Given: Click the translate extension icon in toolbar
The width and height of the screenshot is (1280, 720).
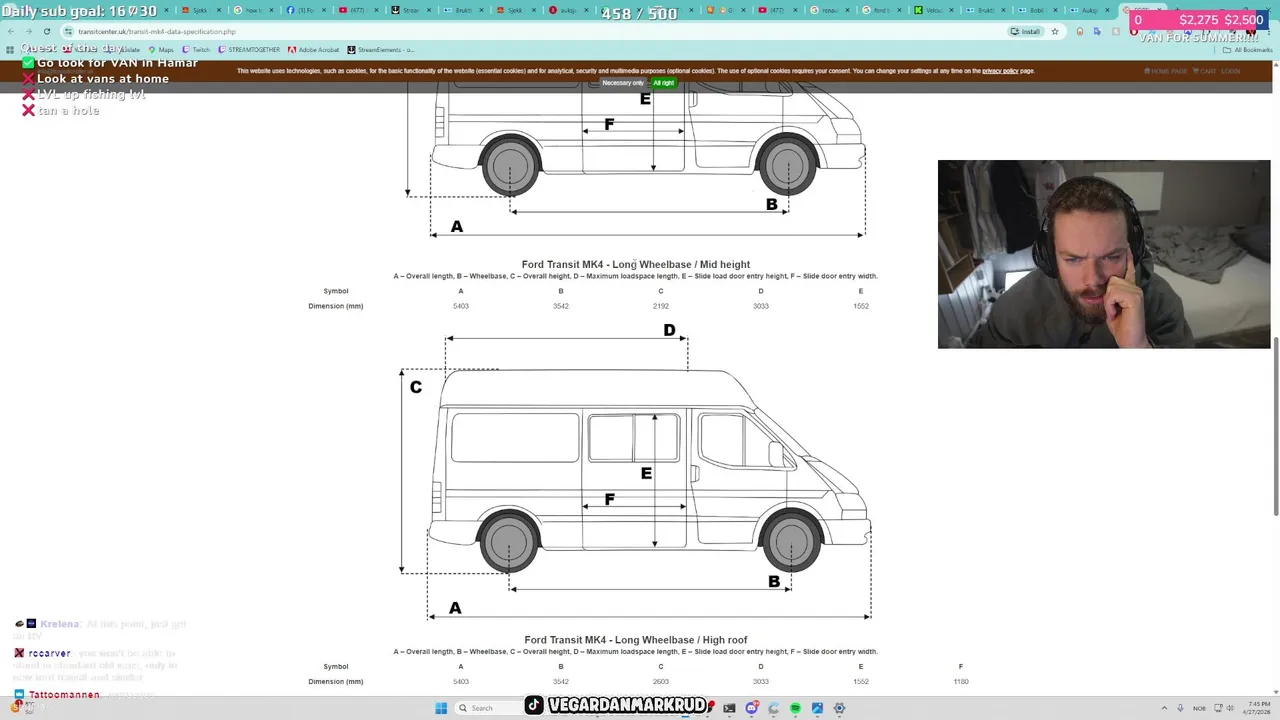Looking at the screenshot, I should pos(1097,31).
